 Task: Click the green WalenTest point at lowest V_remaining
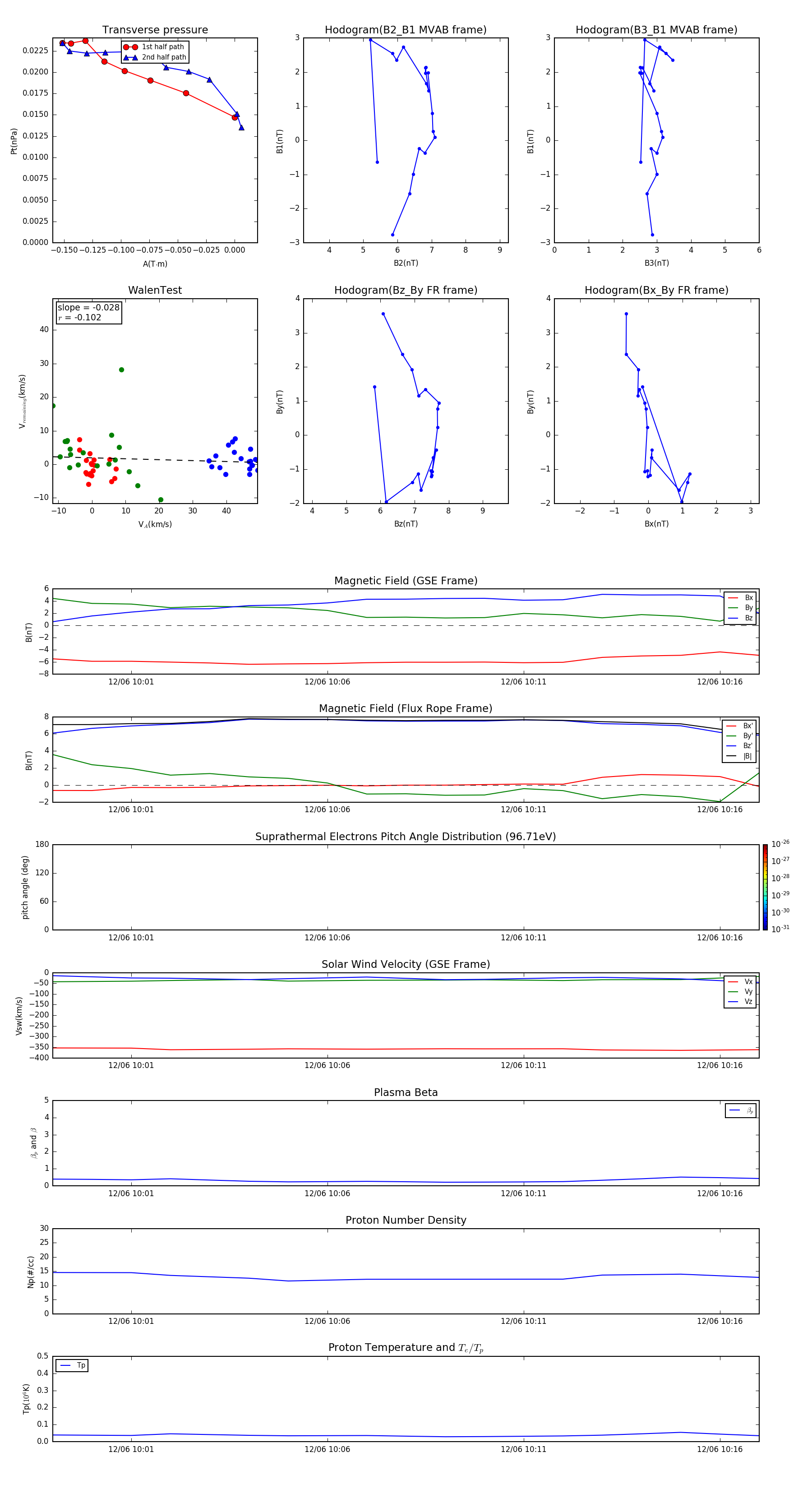pos(161,500)
